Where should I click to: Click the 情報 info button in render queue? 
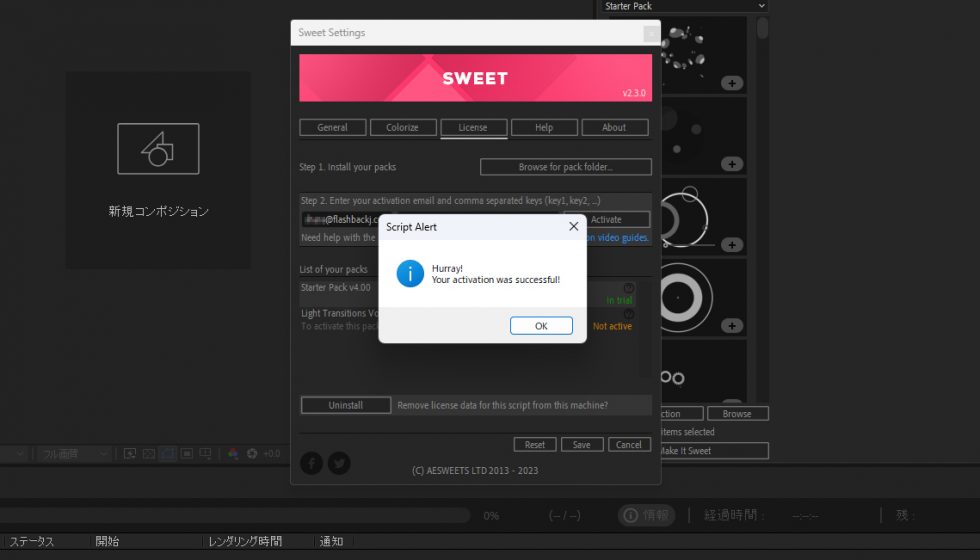point(647,515)
